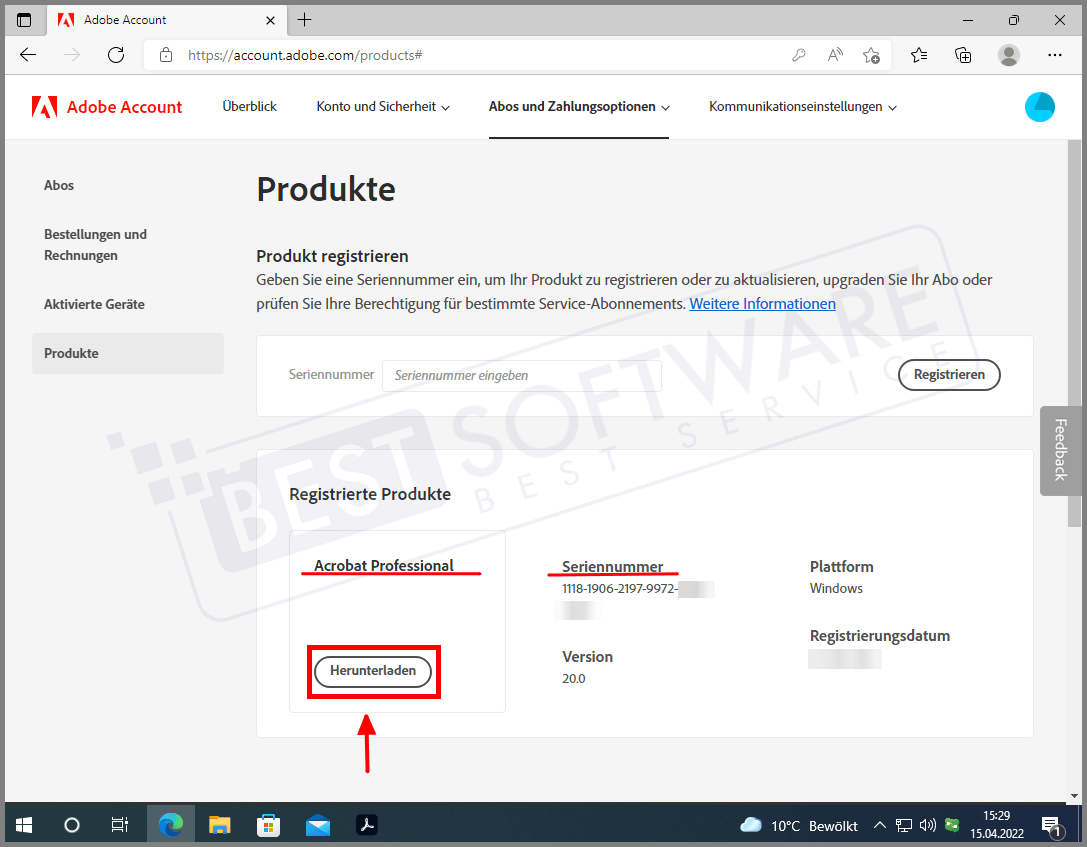Image resolution: width=1087 pixels, height=847 pixels.
Task: Open the browser Favorites list
Action: tap(918, 55)
